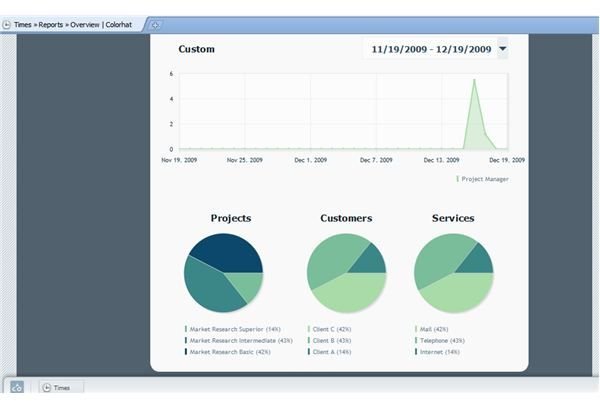The width and height of the screenshot is (600, 401).
Task: Click the peak of the line chart
Action: tap(474, 80)
